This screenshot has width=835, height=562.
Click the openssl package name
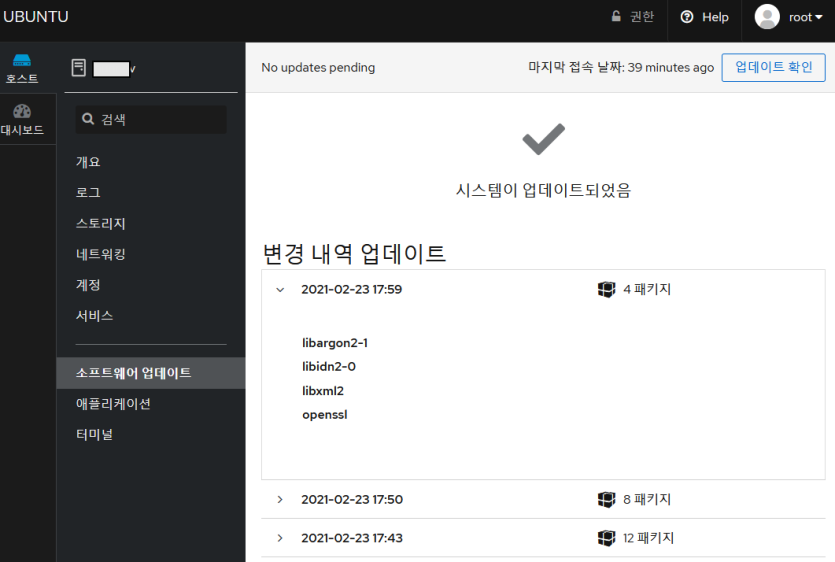click(x=324, y=415)
